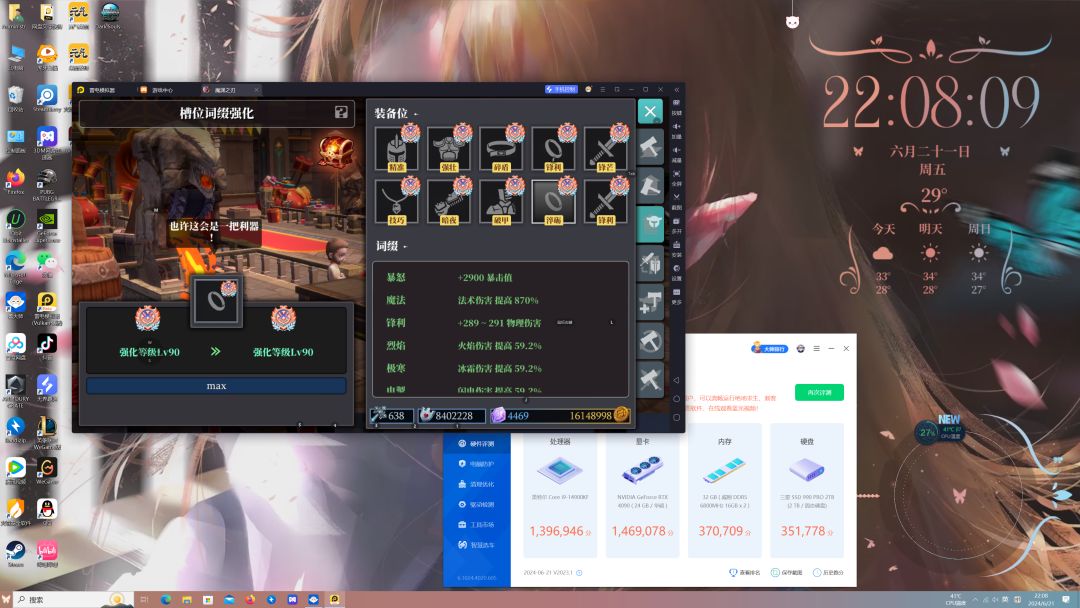Open 电脑防护 in benchmark window sidebar
1080x608 pixels.
point(477,464)
